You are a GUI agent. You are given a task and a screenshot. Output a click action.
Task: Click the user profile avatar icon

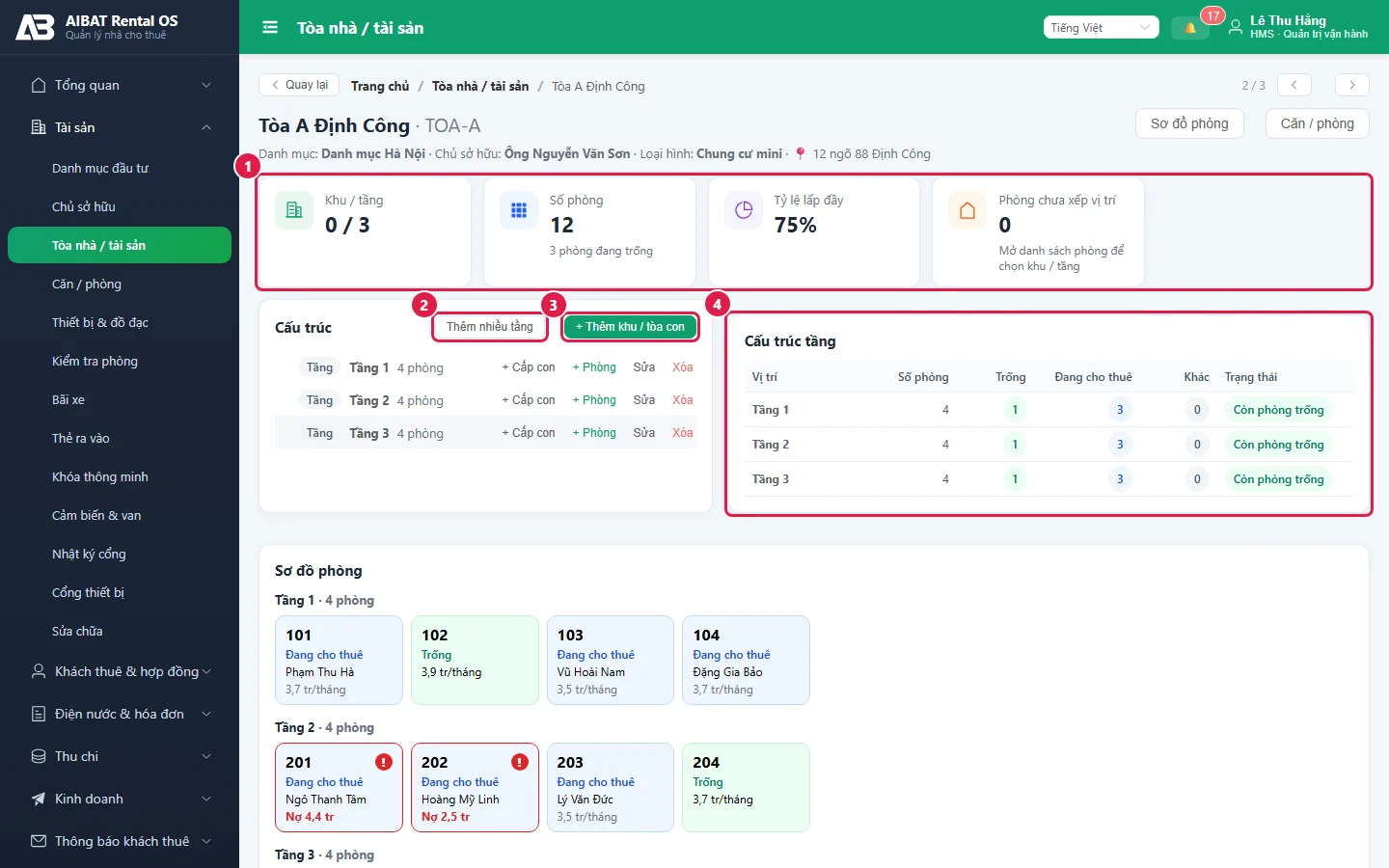(x=1235, y=28)
